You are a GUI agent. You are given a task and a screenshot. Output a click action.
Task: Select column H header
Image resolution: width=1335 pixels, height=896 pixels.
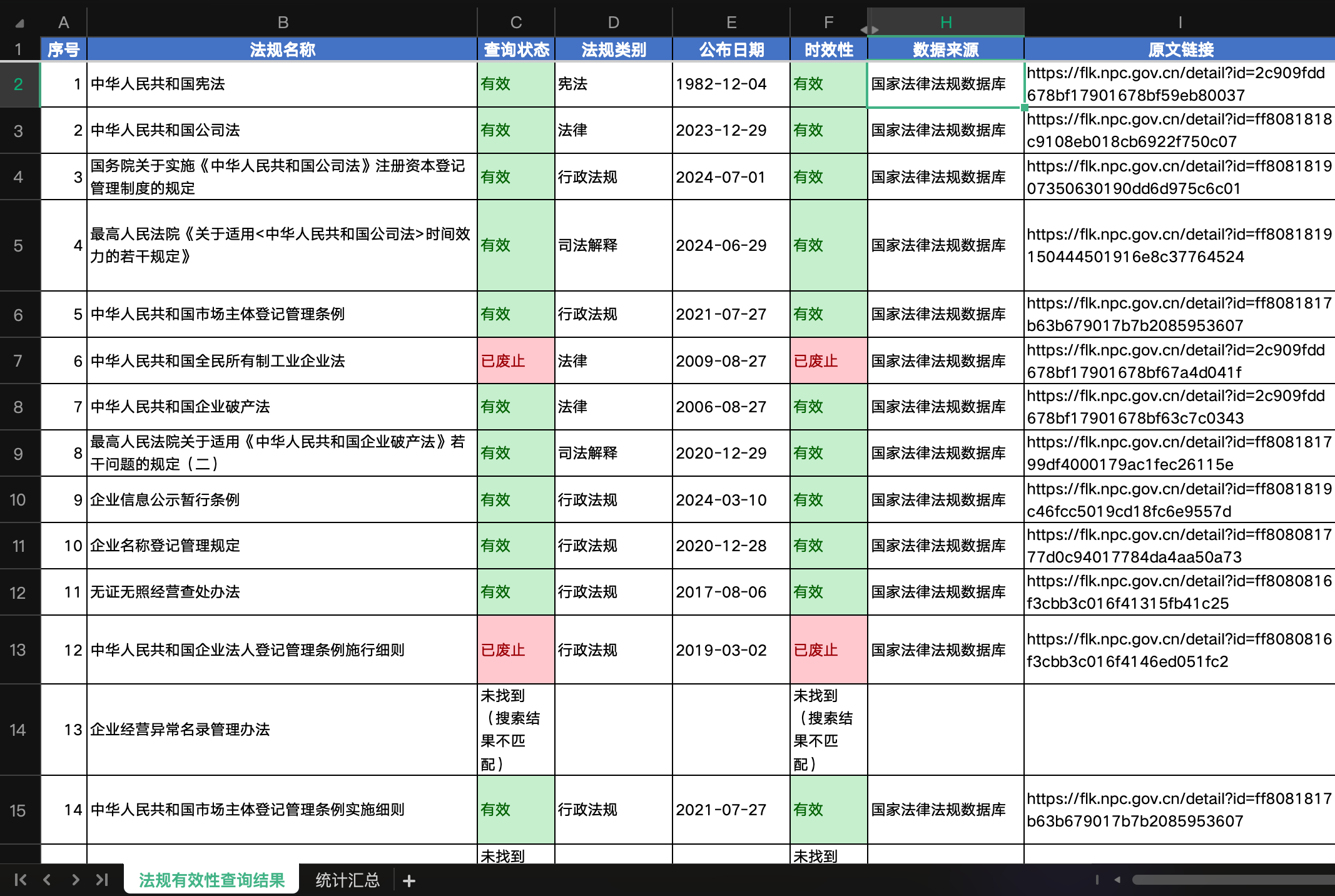point(945,23)
